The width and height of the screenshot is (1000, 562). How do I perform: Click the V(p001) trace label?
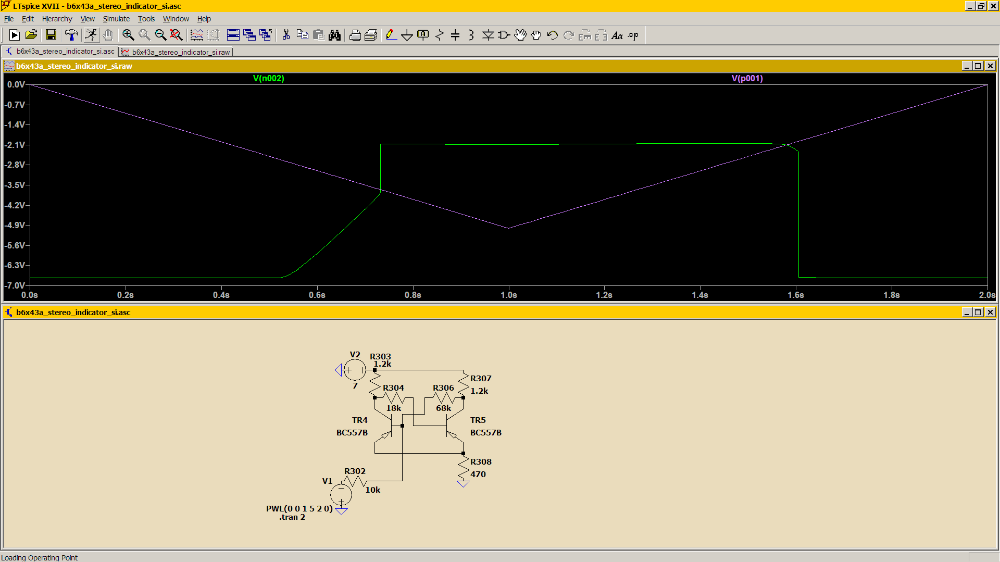747,78
